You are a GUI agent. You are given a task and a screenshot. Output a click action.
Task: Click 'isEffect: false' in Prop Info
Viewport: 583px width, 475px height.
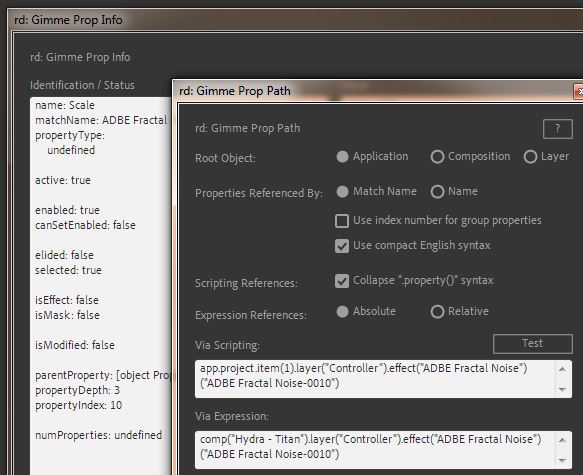(67, 300)
